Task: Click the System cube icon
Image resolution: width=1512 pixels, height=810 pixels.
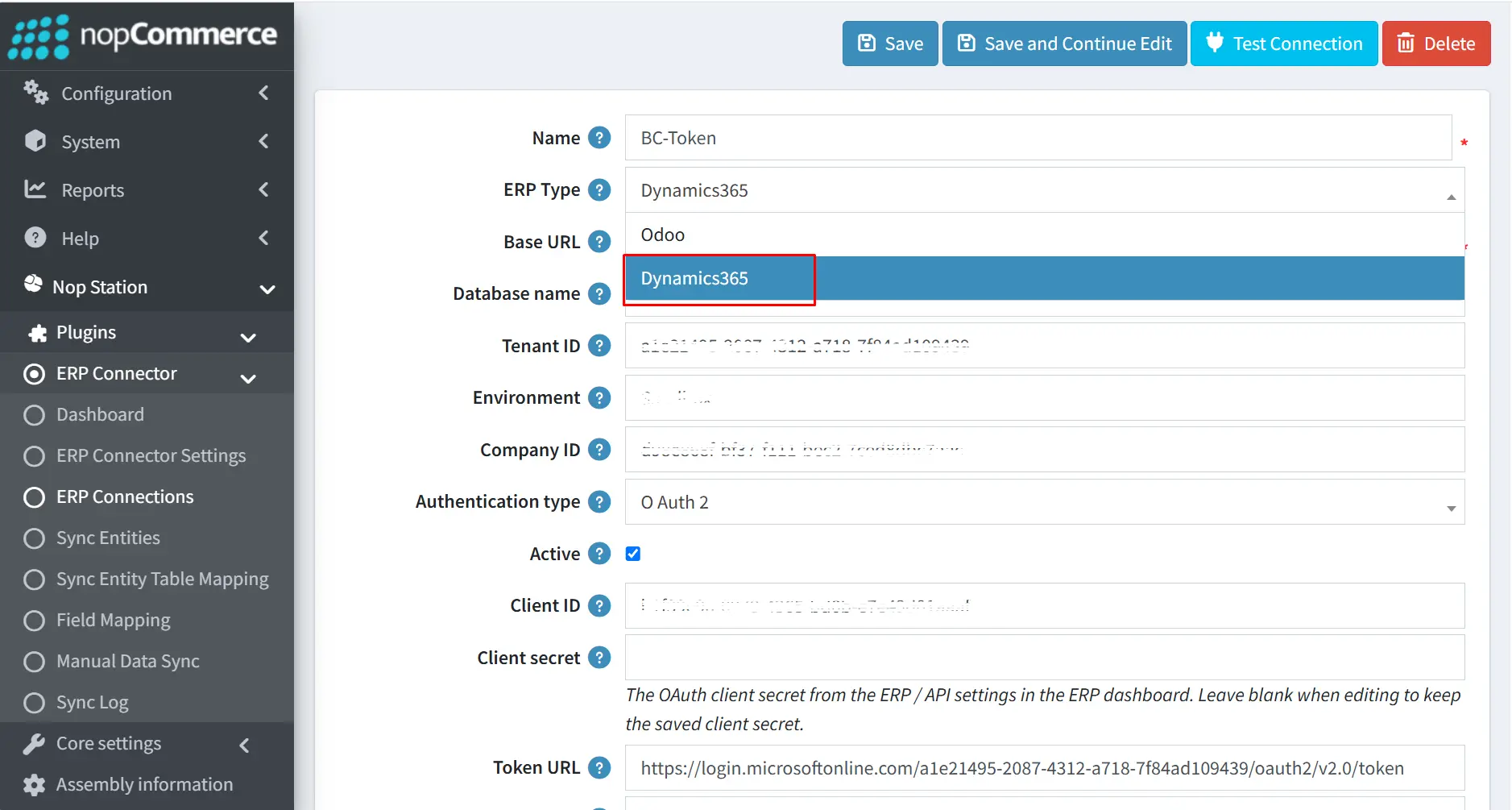Action: (35, 141)
